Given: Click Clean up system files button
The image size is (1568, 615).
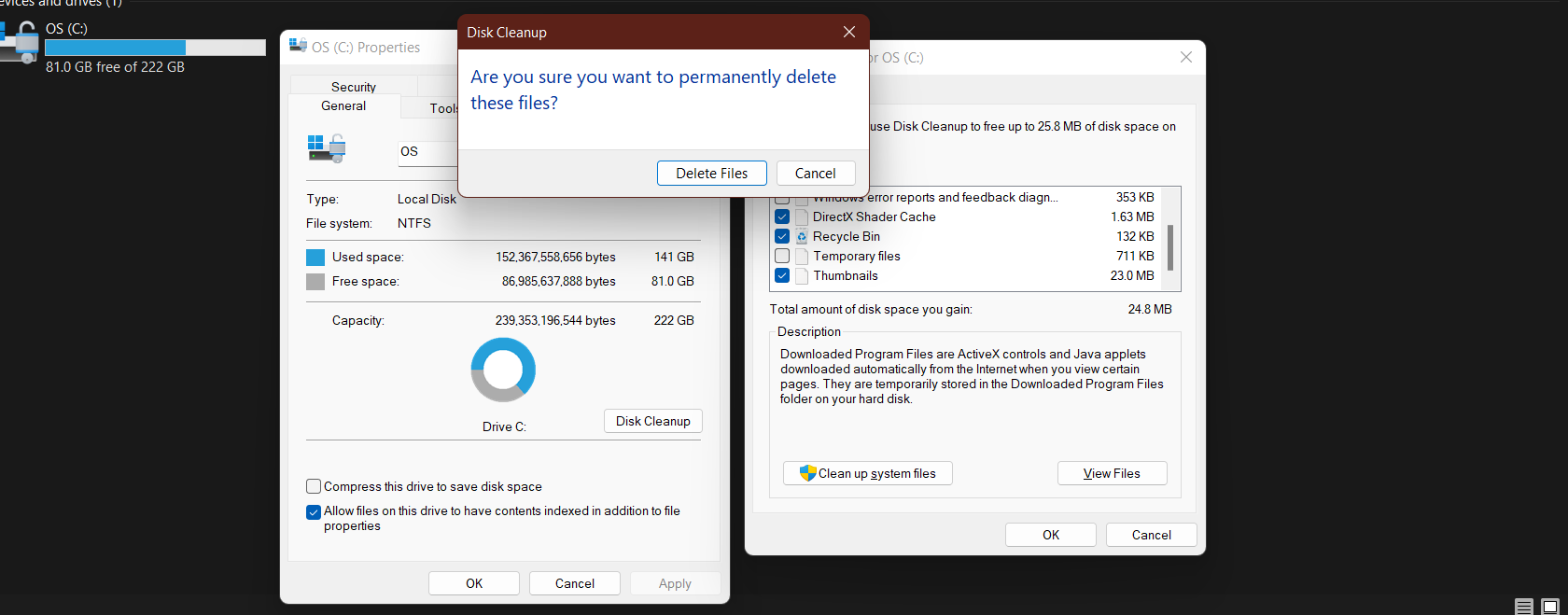Looking at the screenshot, I should click(x=868, y=473).
